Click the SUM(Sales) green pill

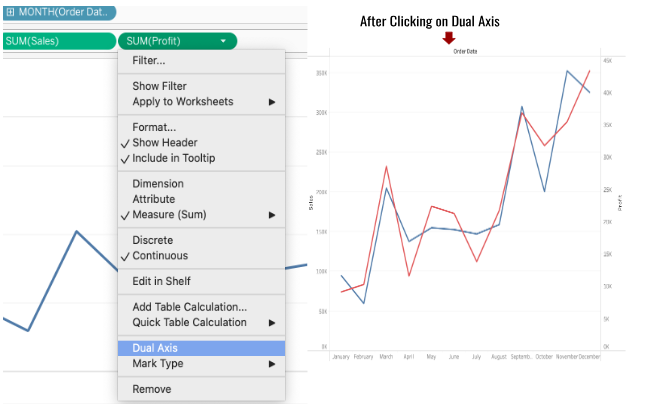coord(58,41)
